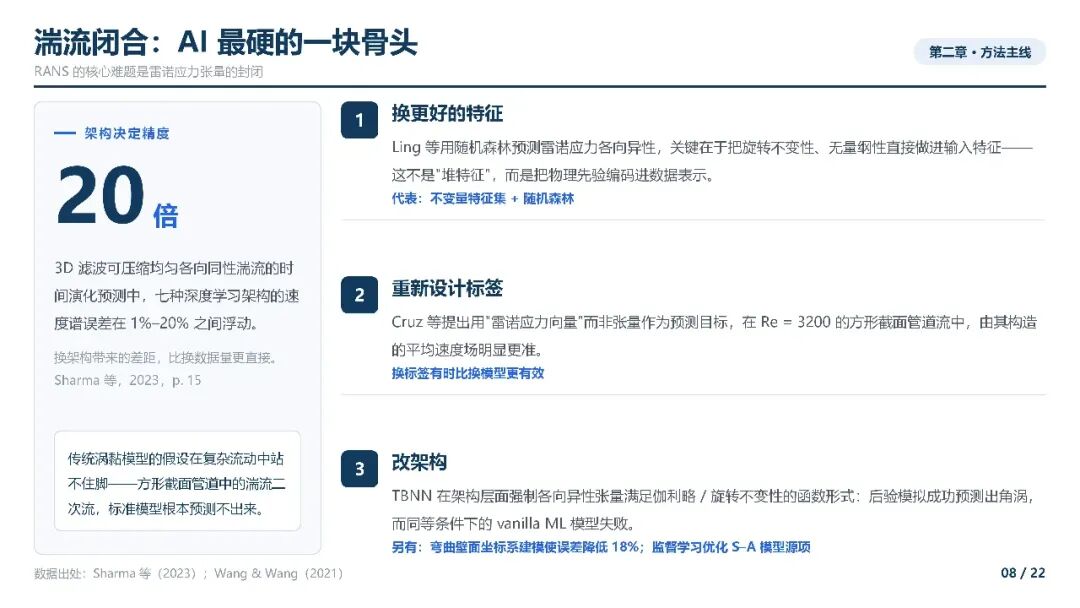1080x608 pixels.
Task: Select heading 重新设计标签
Action: 447,288
